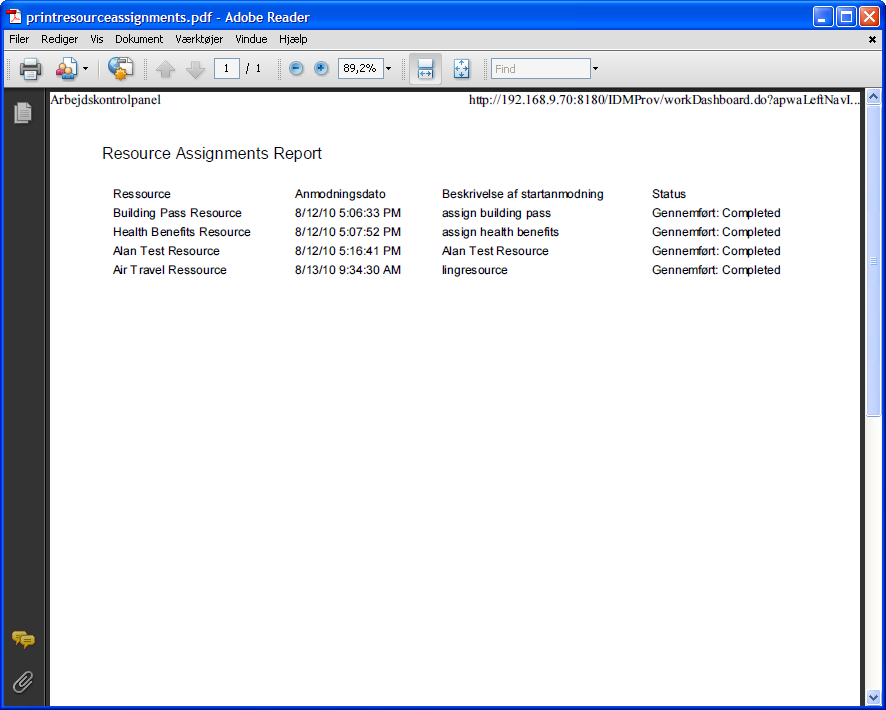This screenshot has height=710, width=886.
Task: Go to next page arrow
Action: (x=196, y=69)
